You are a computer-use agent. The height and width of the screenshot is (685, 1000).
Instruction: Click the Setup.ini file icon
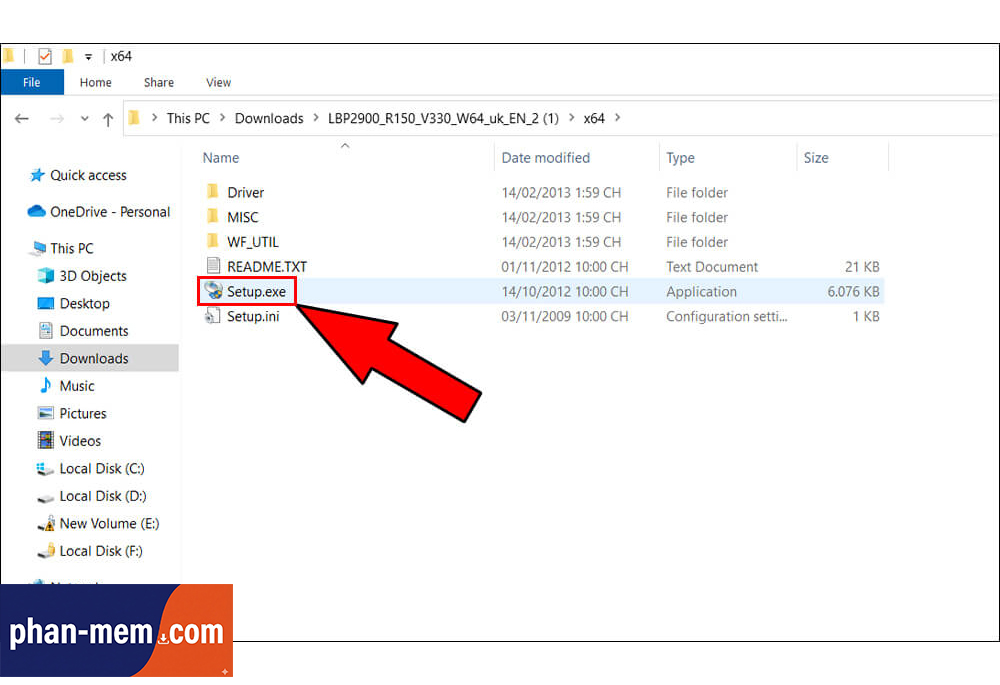[x=212, y=316]
